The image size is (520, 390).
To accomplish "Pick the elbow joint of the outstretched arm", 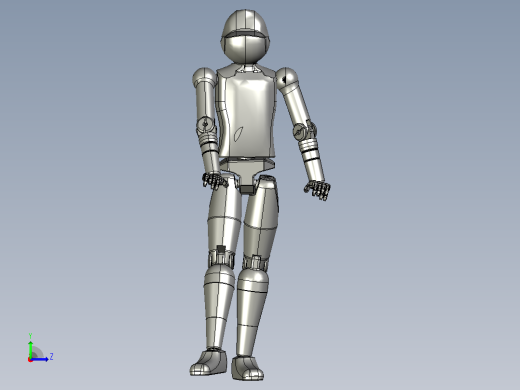I will tap(304, 131).
